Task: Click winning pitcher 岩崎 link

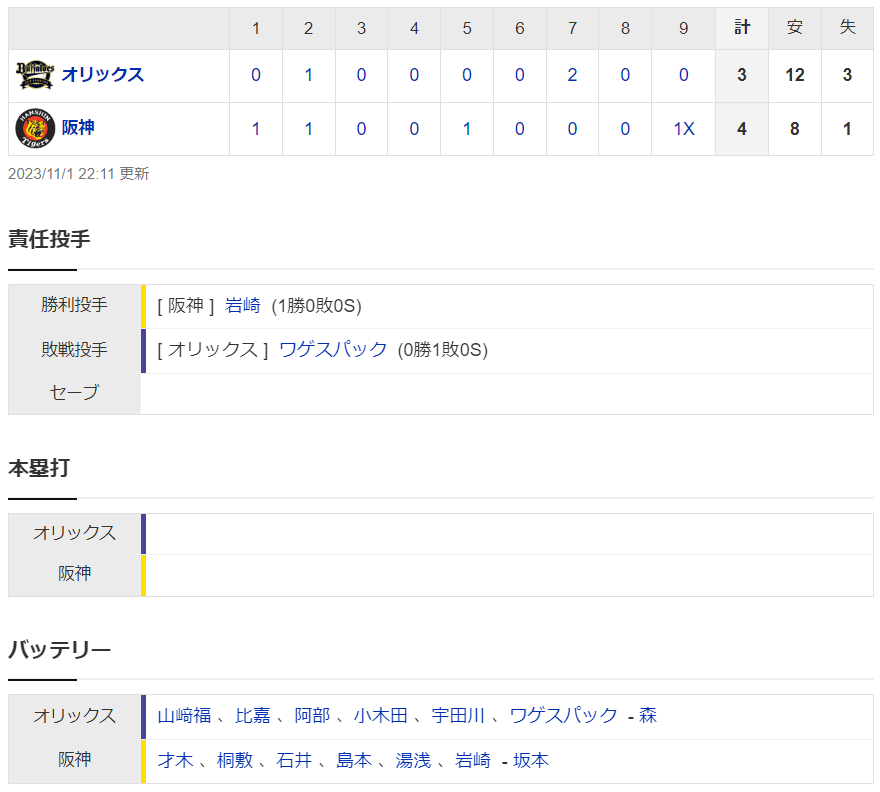Action: (243, 306)
